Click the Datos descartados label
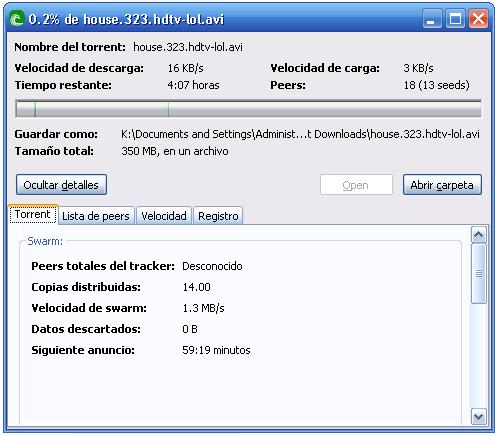 point(86,329)
